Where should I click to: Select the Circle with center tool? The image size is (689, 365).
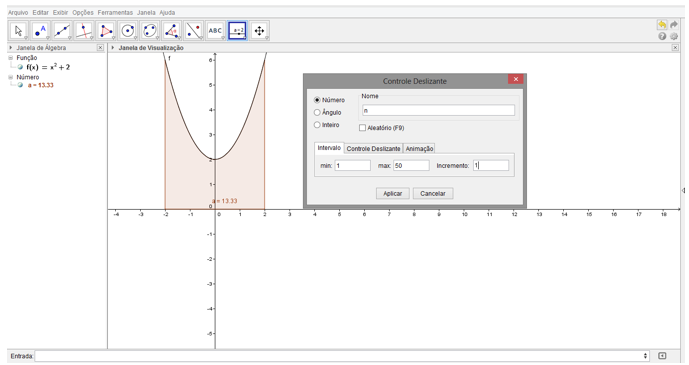click(x=128, y=31)
